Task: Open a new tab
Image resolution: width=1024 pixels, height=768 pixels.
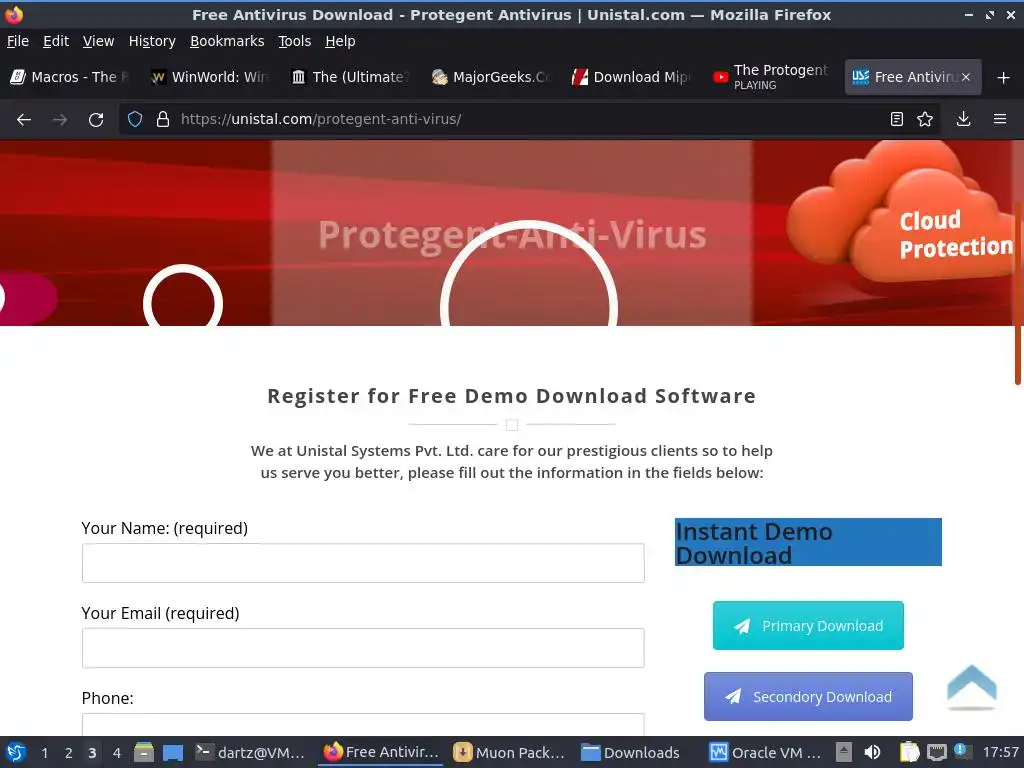Action: click(x=1004, y=78)
